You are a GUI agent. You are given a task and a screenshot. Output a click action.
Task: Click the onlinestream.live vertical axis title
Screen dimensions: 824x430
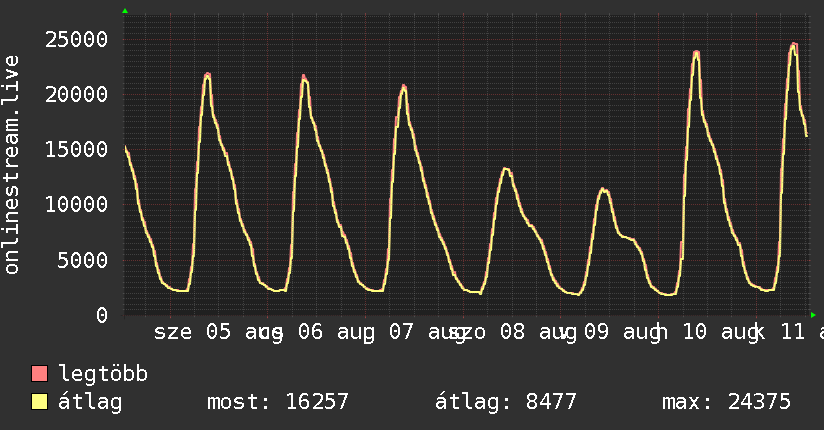[x=12, y=165]
